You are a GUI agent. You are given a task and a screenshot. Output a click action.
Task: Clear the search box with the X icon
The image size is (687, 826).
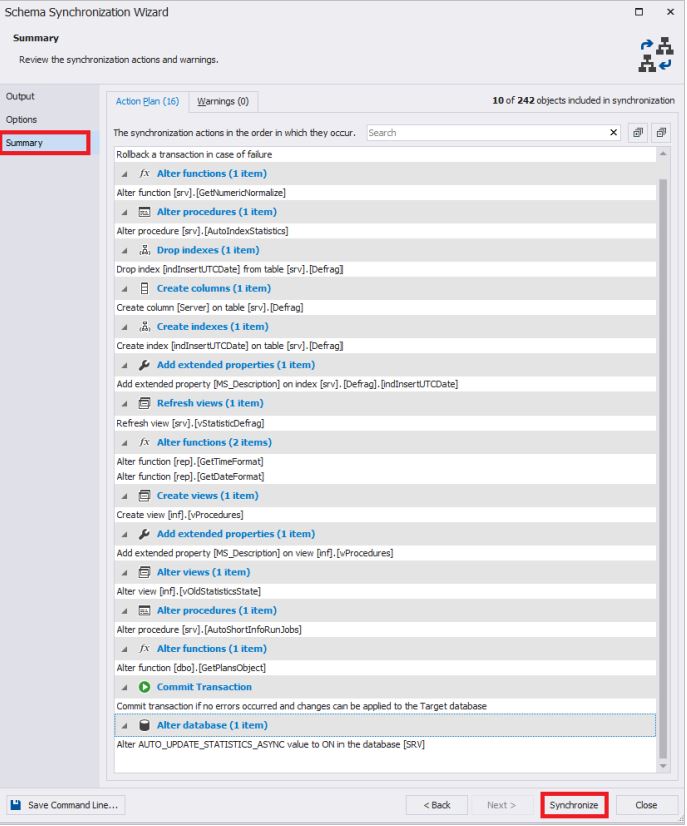click(x=613, y=133)
